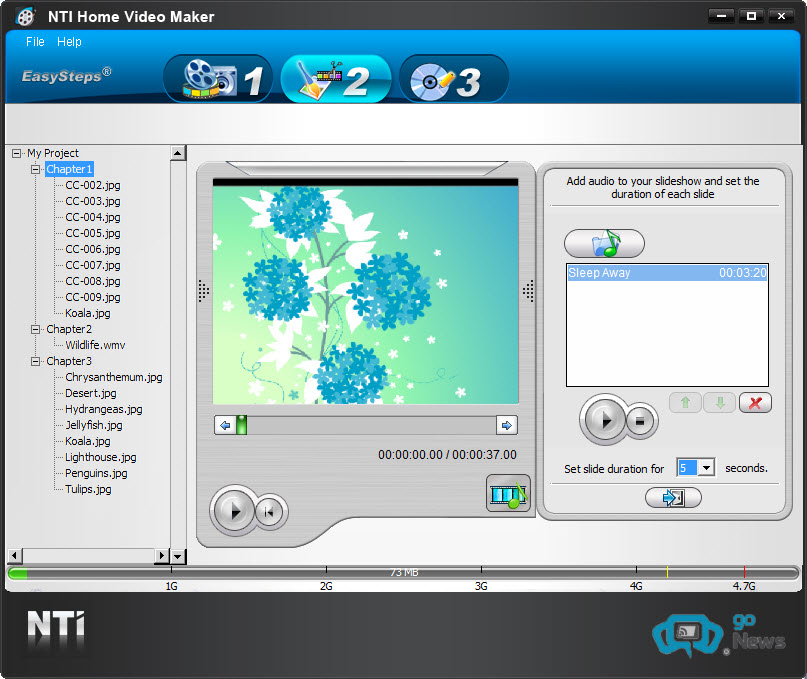The width and height of the screenshot is (807, 679).
Task: Step preview backward with left arrow
Action: click(225, 425)
